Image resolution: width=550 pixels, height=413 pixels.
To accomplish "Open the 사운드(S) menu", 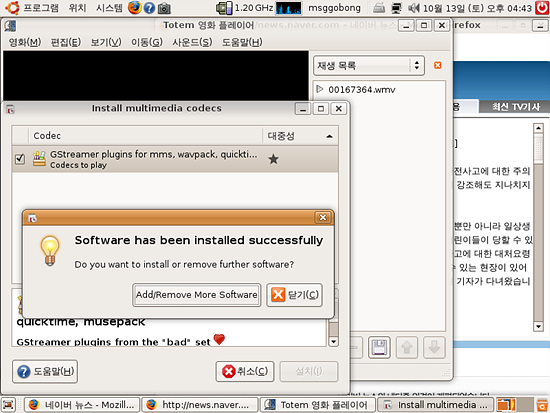I will (192, 42).
